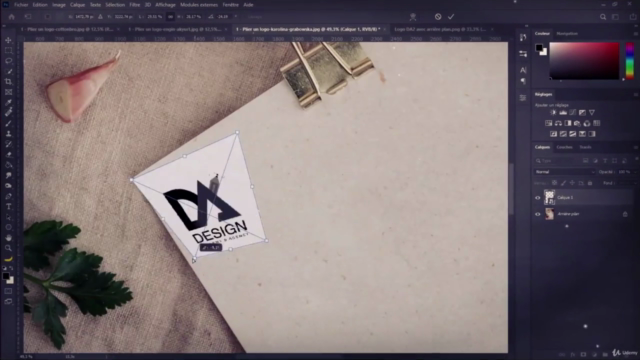Switch to the Couches tab
The width and height of the screenshot is (640, 360).
(564, 147)
